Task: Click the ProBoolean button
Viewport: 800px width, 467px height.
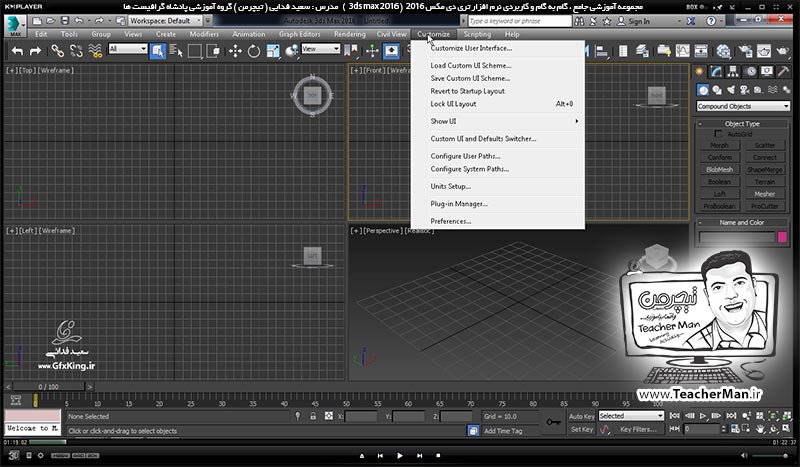Action: click(x=719, y=206)
